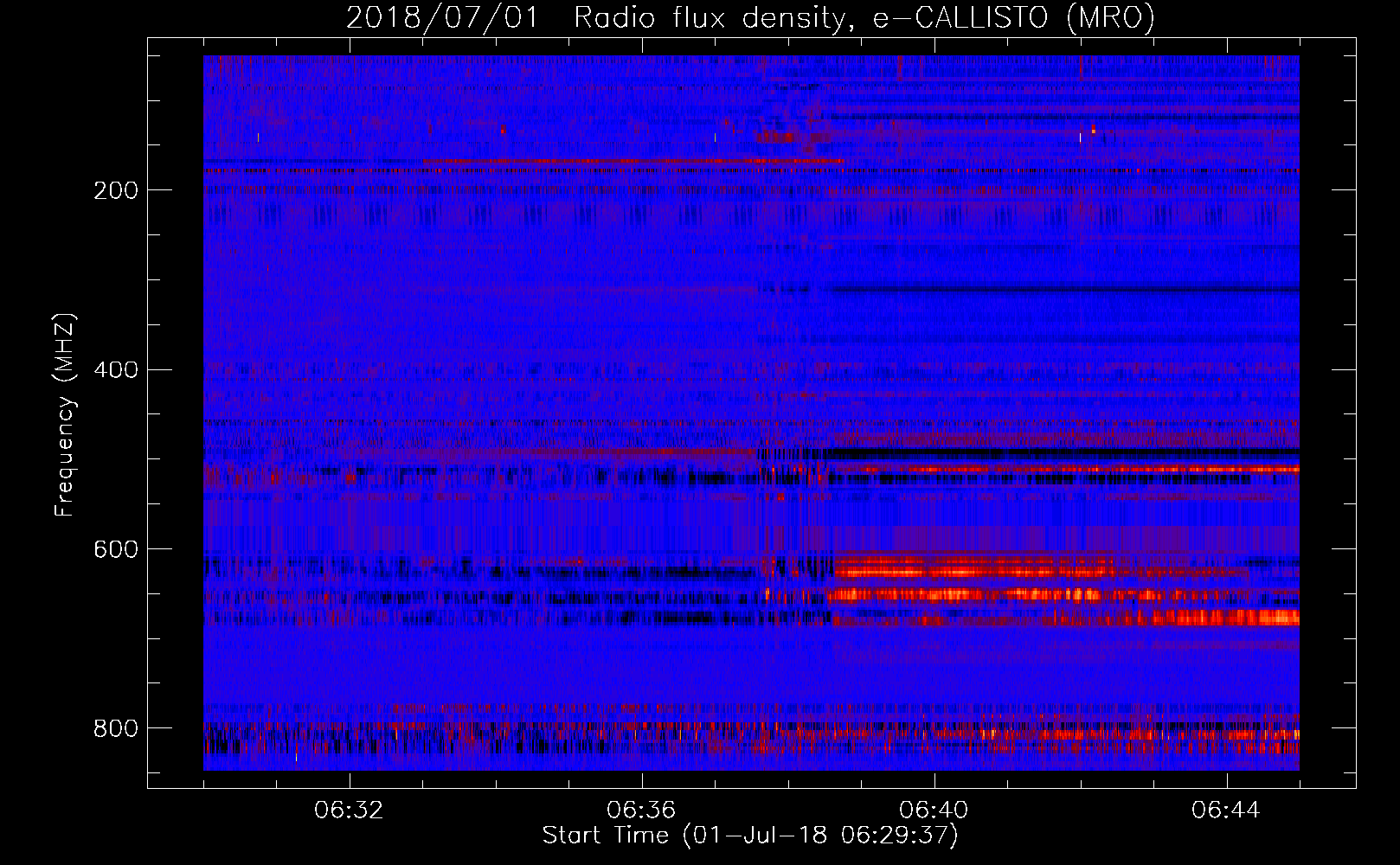Click the 06:44 time tick label
The image size is (1400, 865).
pyautogui.click(x=1226, y=811)
